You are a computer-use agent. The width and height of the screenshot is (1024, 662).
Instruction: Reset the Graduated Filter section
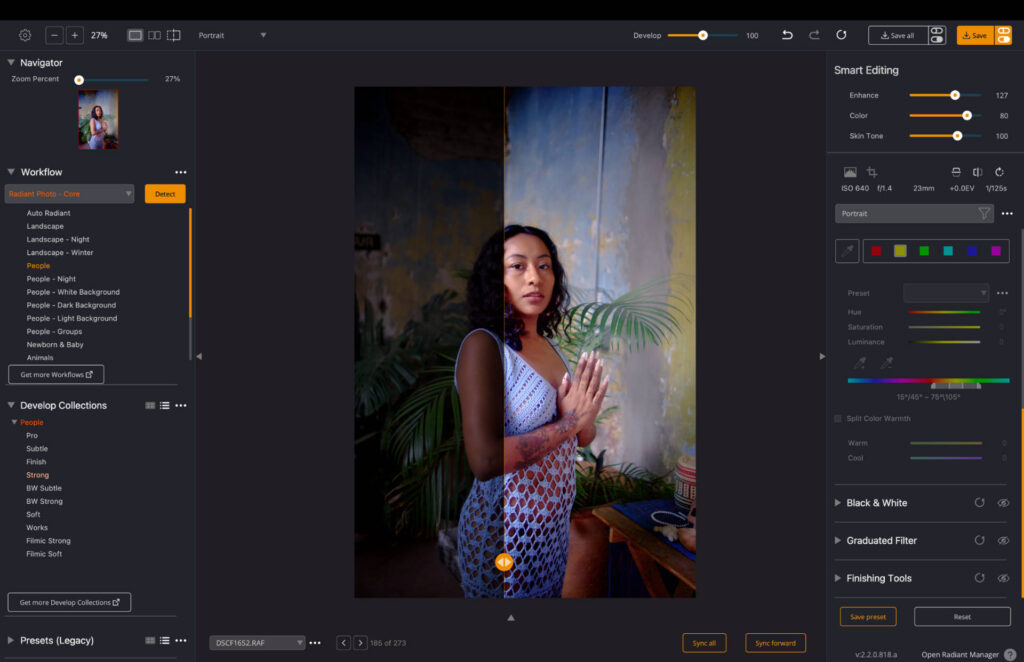point(980,541)
